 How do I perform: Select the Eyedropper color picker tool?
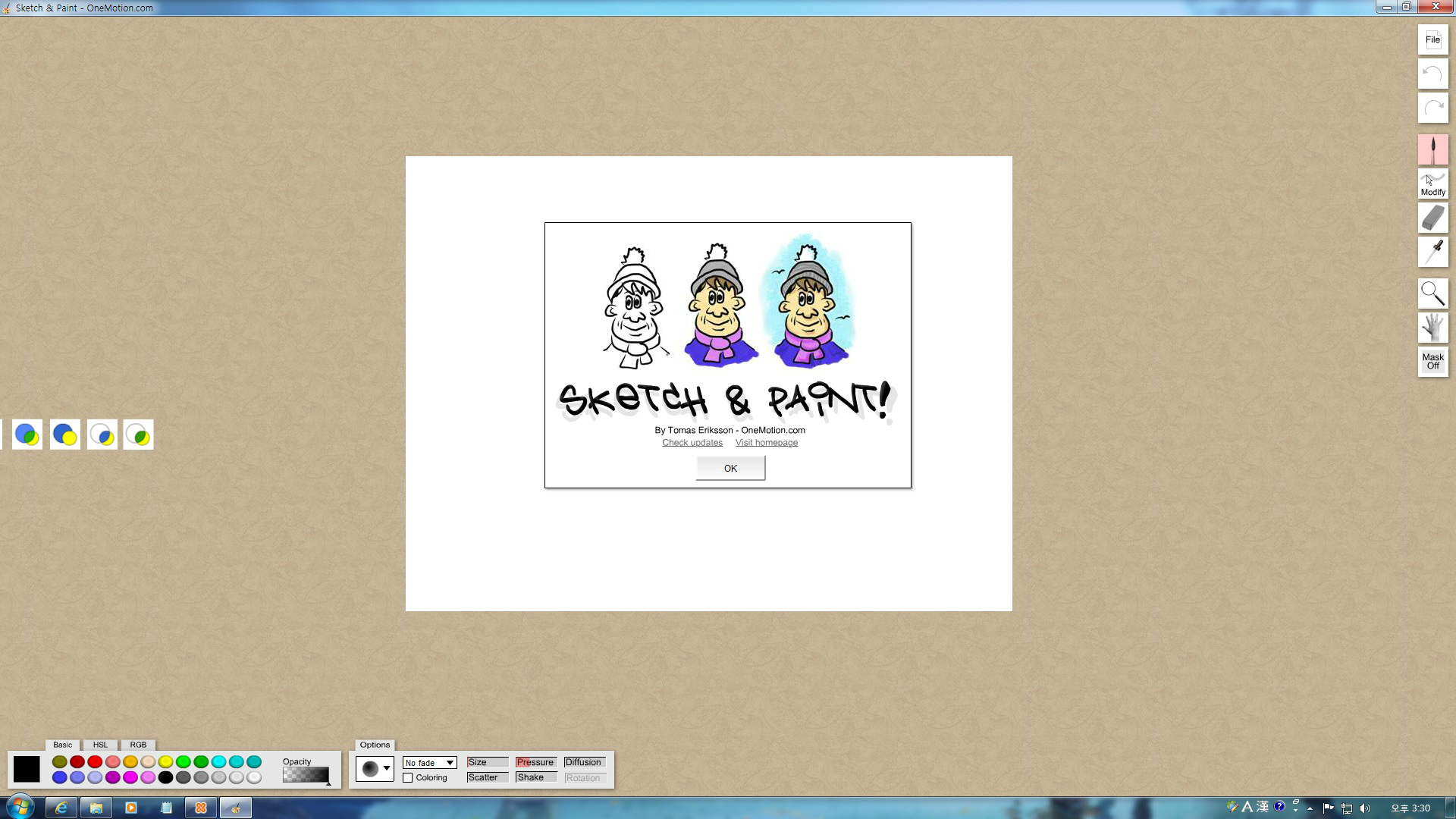point(1432,252)
